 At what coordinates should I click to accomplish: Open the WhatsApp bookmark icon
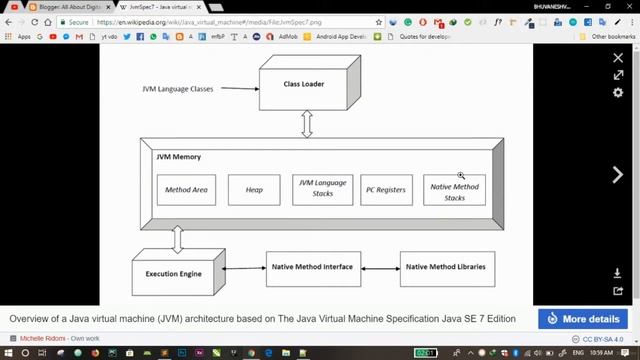coord(153,37)
